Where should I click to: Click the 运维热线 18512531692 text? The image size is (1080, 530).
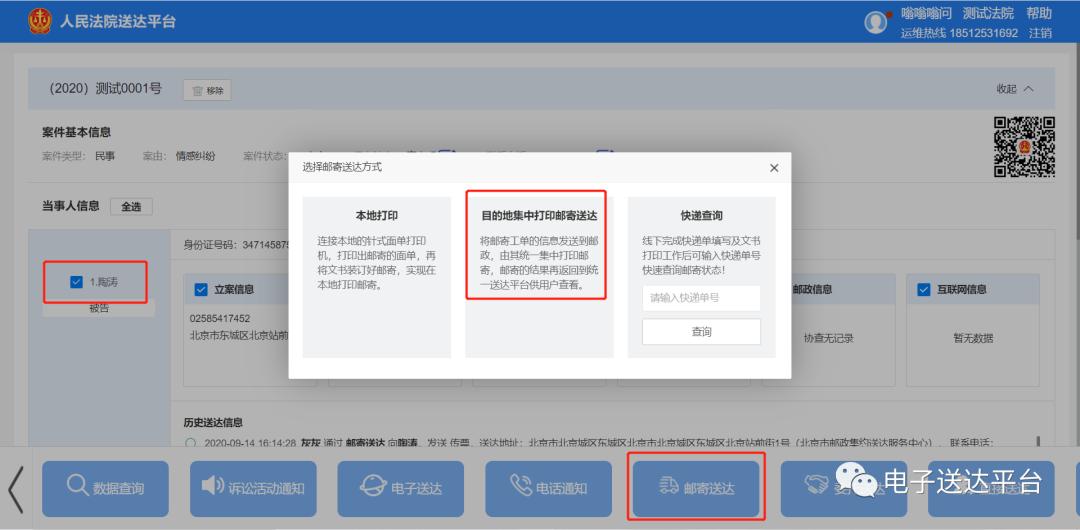tap(959, 32)
